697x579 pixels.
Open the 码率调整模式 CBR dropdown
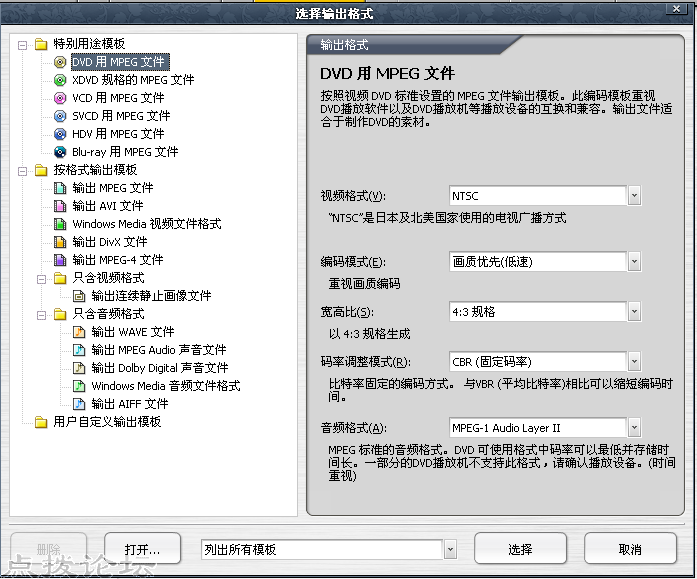tap(634, 362)
